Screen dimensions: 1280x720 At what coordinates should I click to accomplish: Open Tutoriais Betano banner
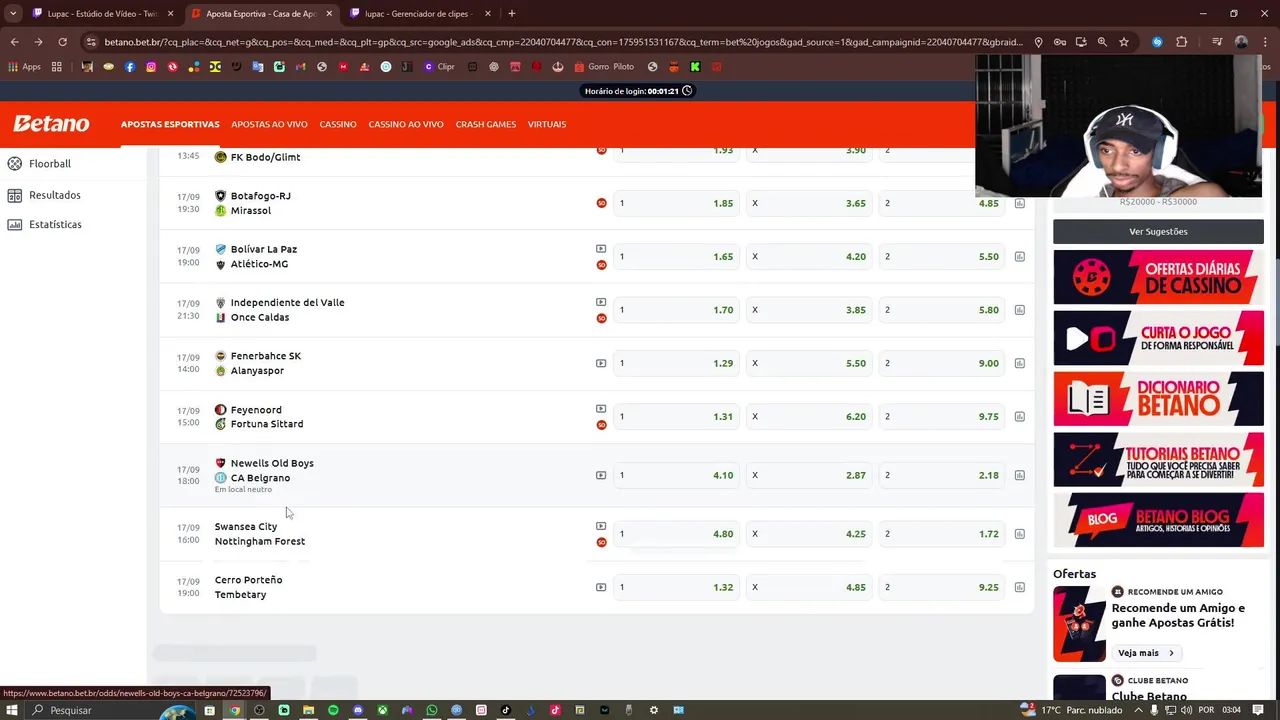tap(1158, 460)
